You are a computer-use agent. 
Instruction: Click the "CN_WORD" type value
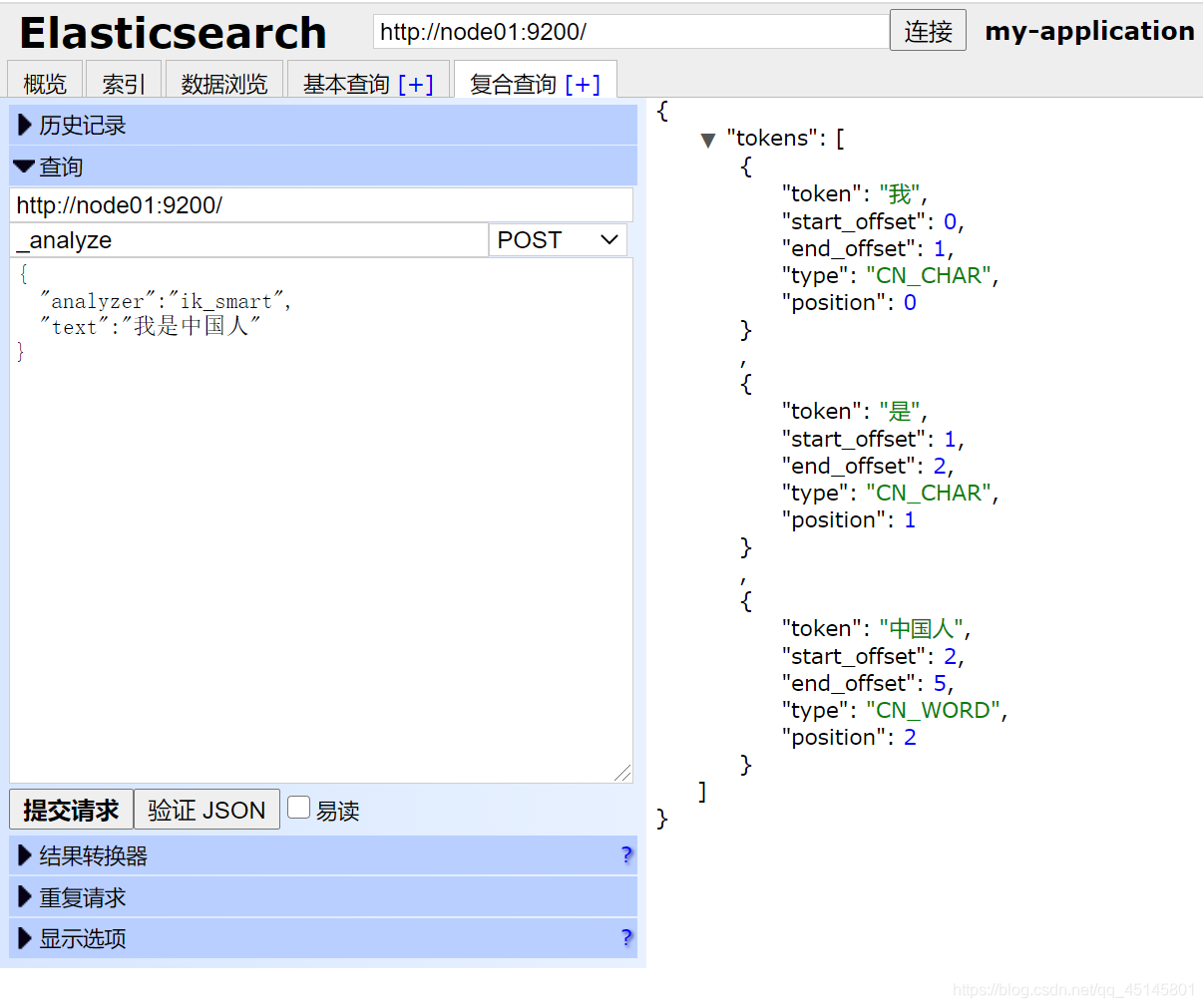(933, 710)
